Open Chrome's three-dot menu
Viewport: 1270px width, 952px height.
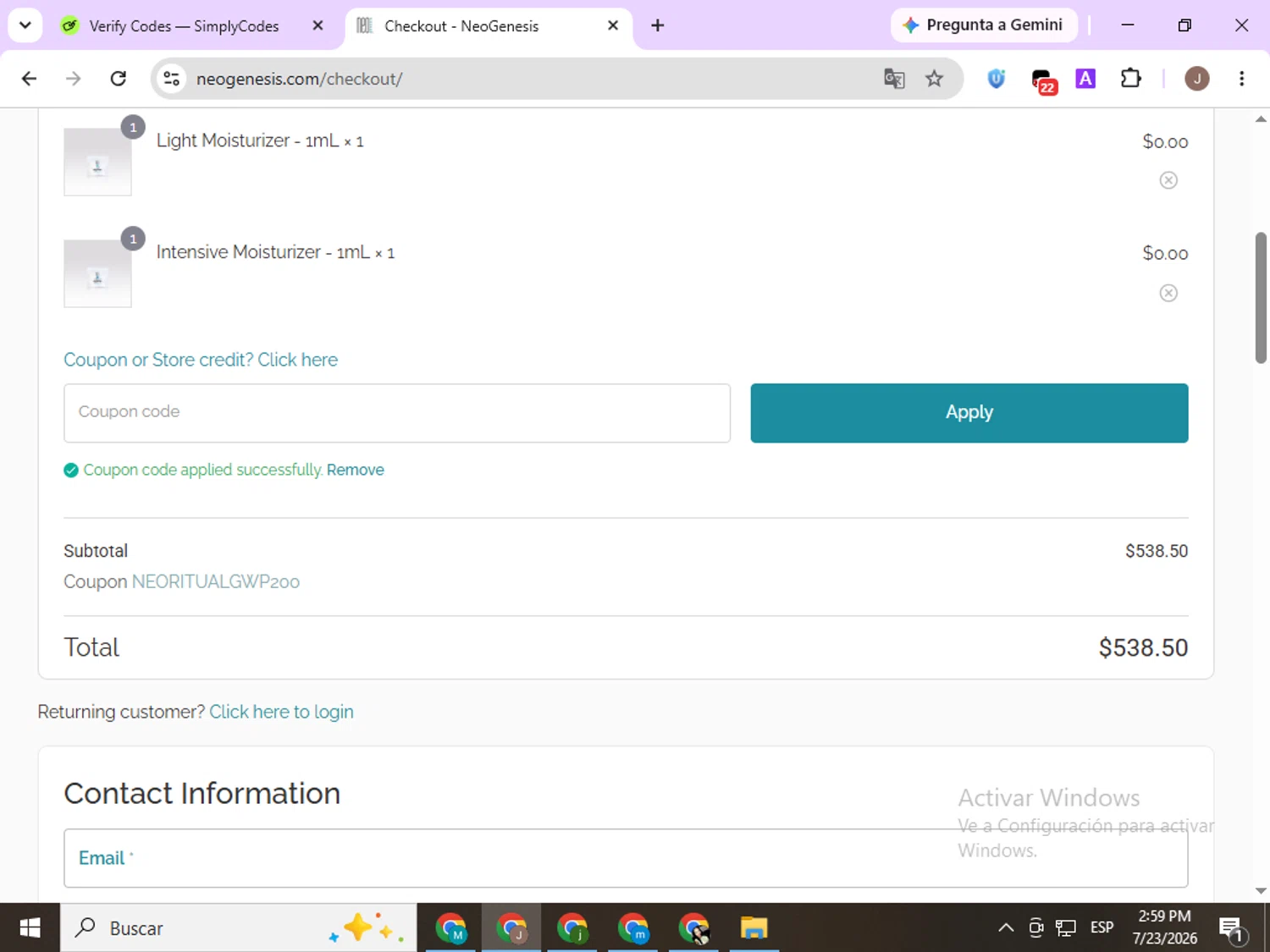1241,79
